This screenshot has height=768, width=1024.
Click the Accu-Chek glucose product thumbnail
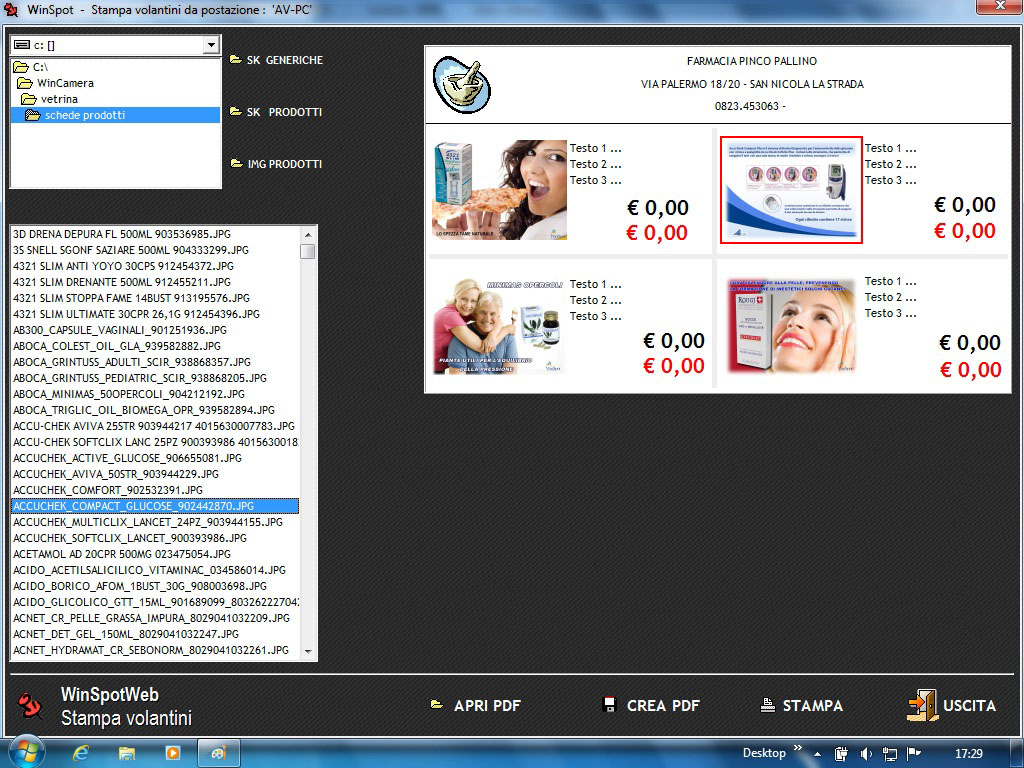[x=791, y=190]
